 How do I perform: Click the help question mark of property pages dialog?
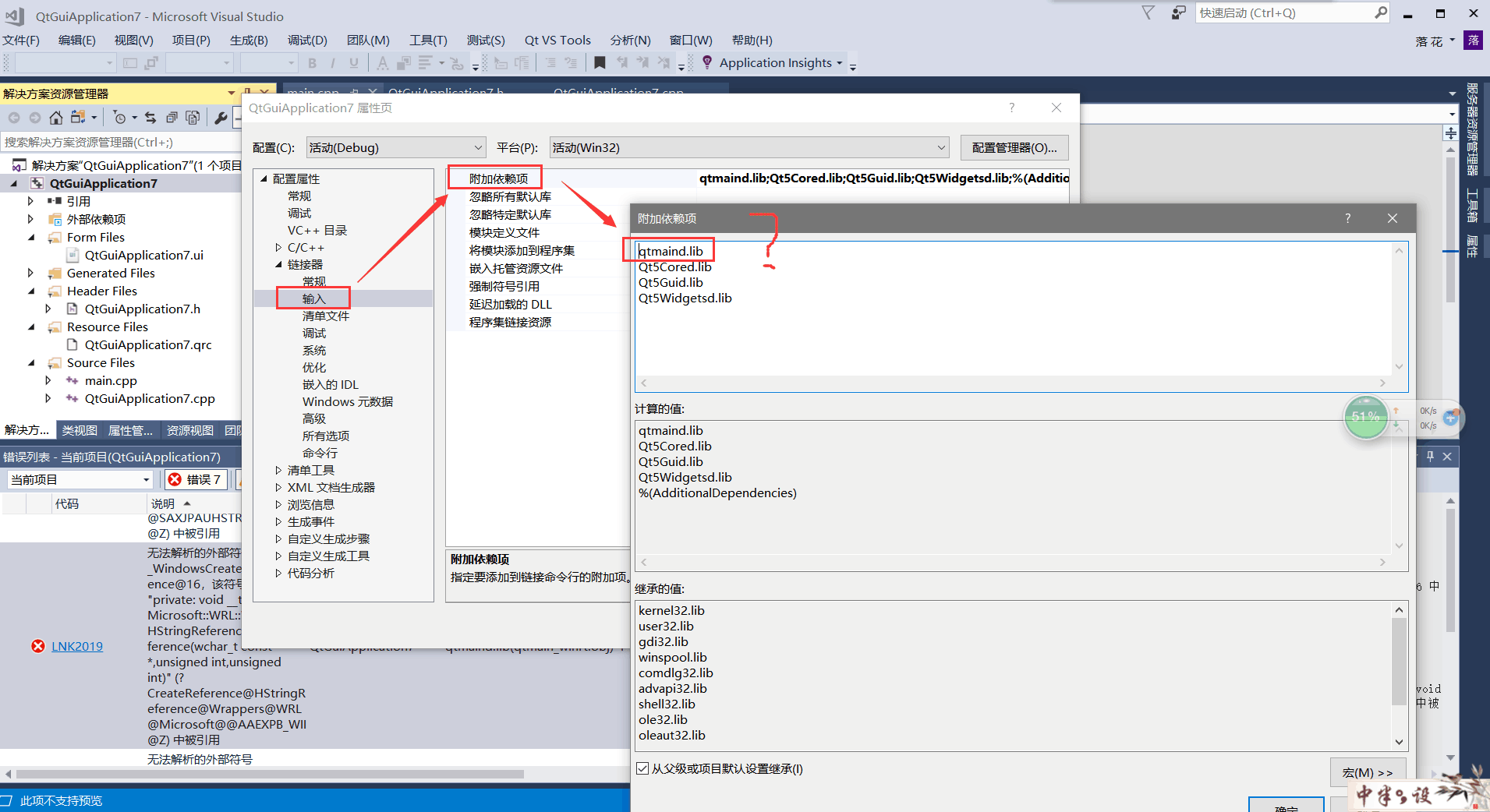1011,108
